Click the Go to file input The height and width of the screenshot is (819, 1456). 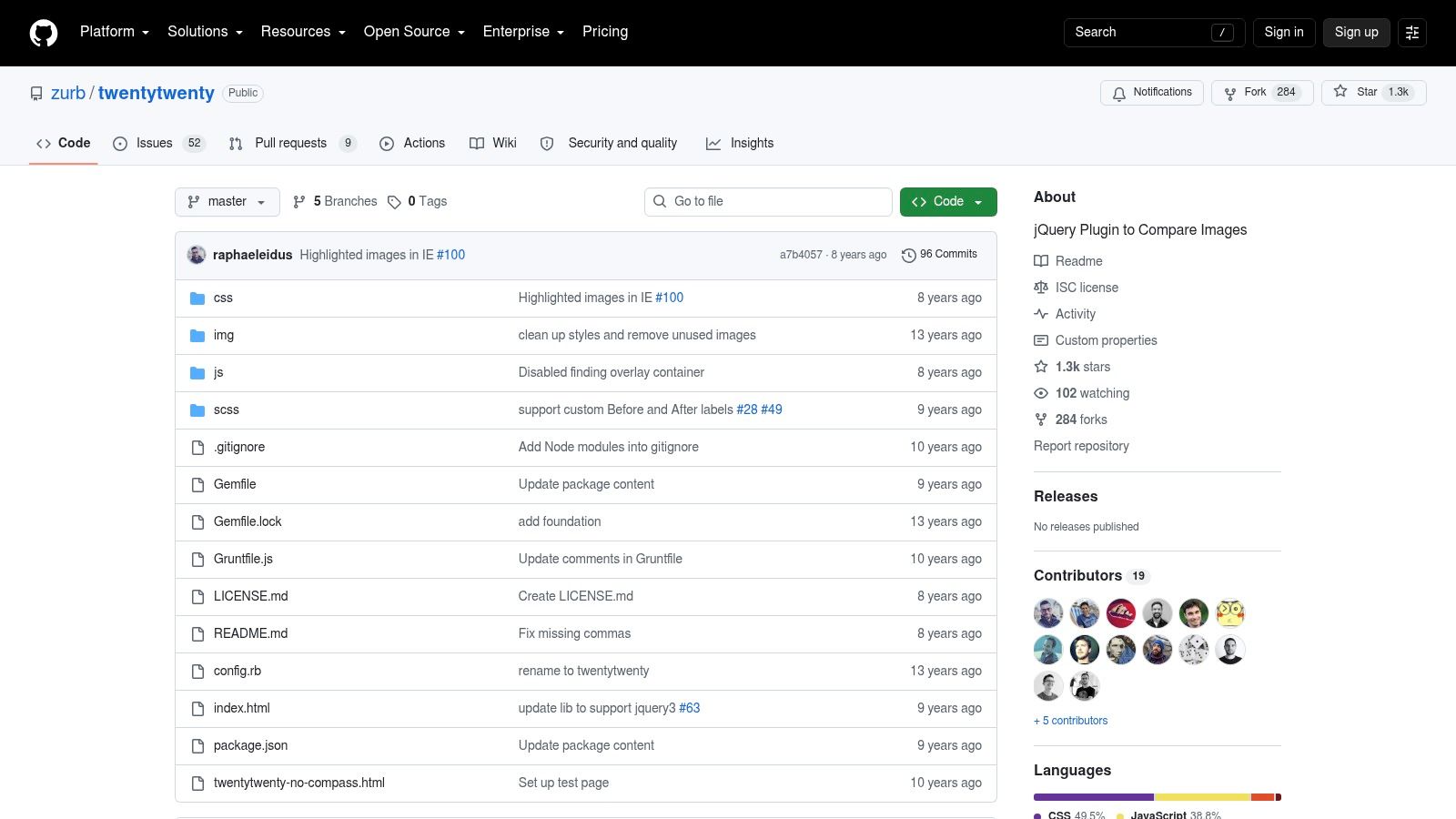point(768,202)
